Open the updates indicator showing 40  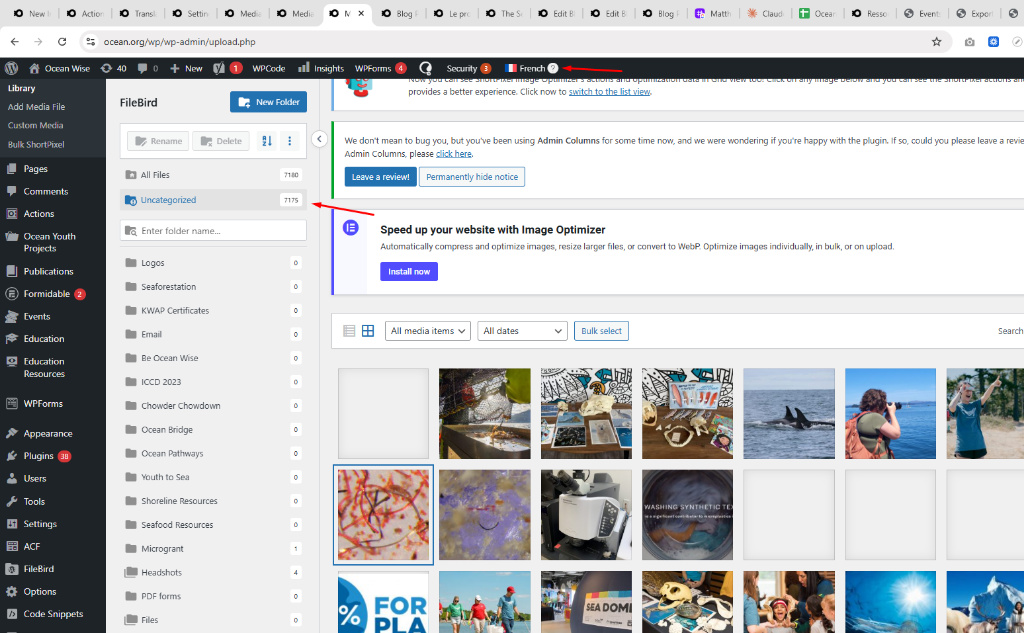tap(114, 68)
